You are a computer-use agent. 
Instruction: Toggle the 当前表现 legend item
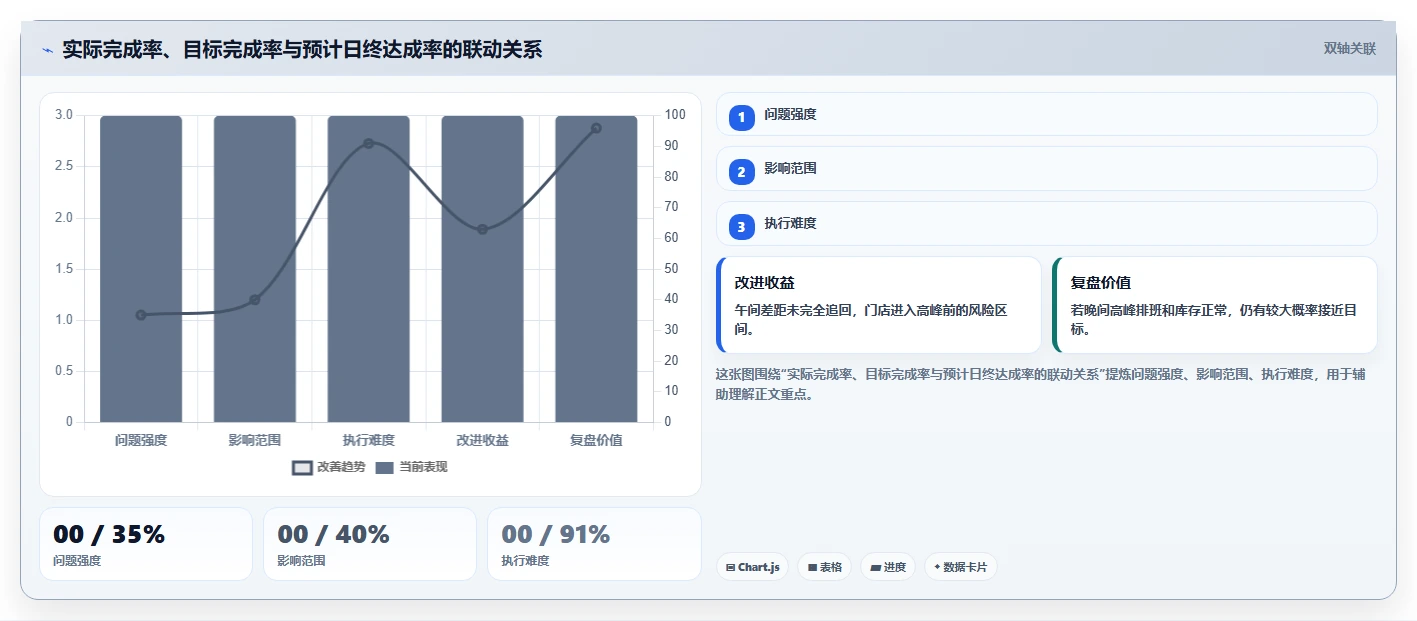pyautogui.click(x=411, y=467)
